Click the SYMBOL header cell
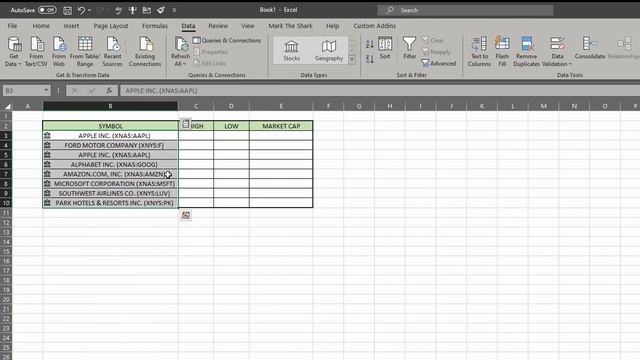The height and width of the screenshot is (360, 640). (110, 126)
